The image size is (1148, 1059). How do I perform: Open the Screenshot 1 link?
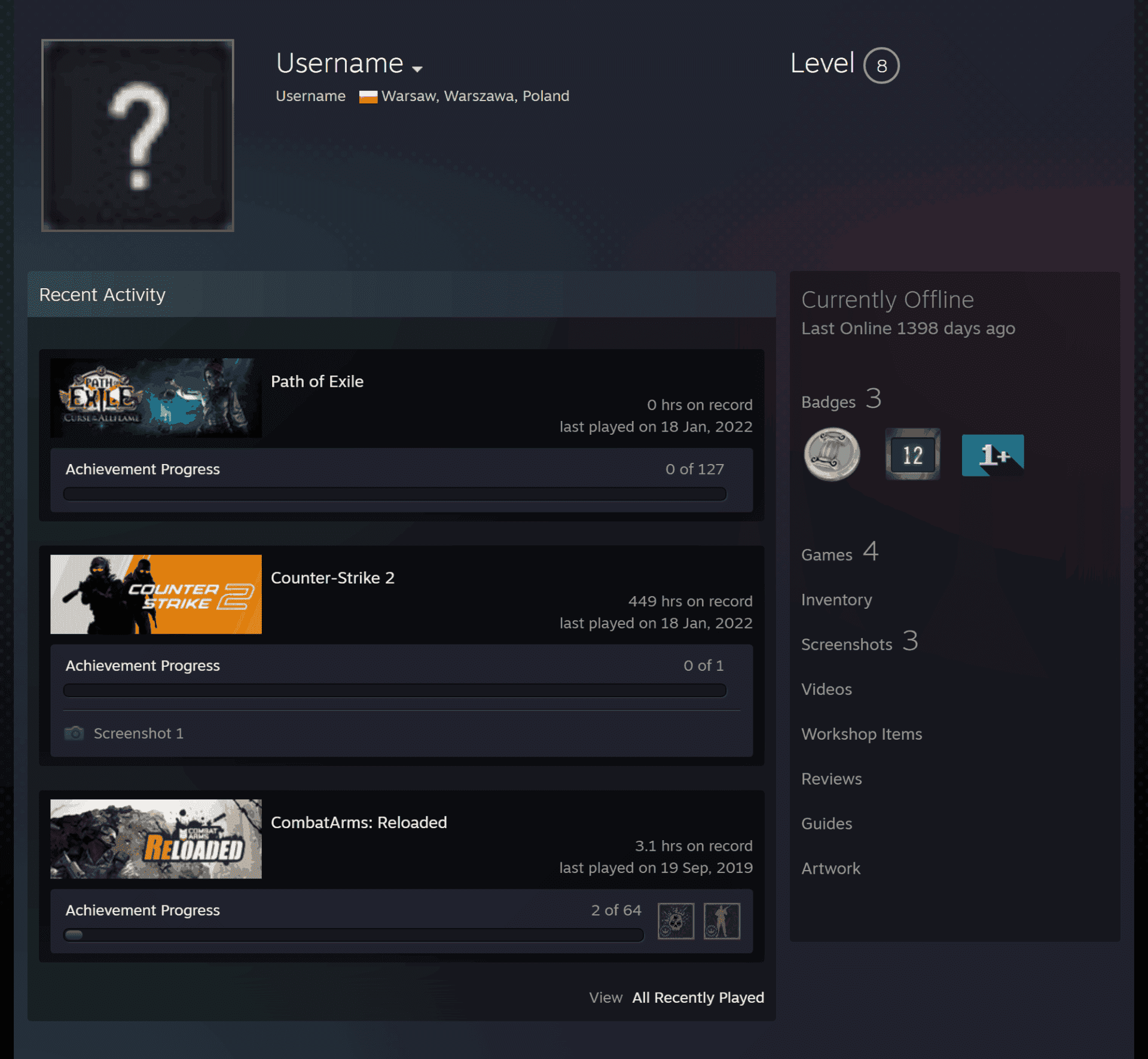(138, 733)
